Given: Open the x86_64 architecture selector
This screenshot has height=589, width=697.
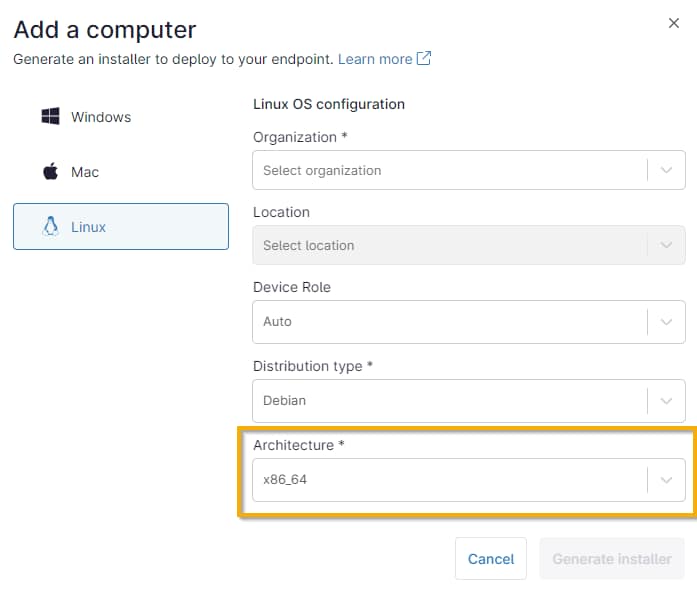Looking at the screenshot, I should [x=450, y=480].
